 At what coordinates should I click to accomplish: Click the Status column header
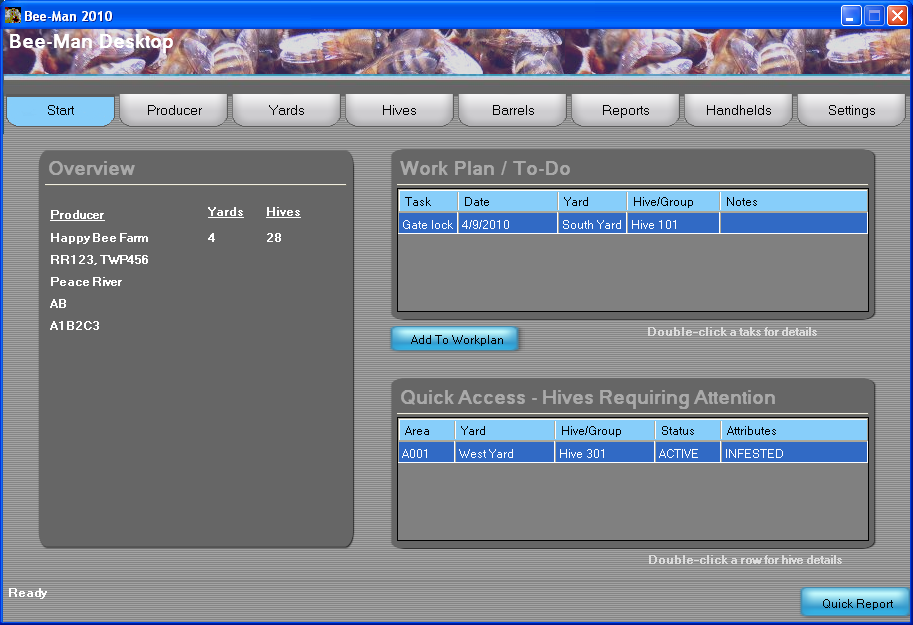point(688,431)
